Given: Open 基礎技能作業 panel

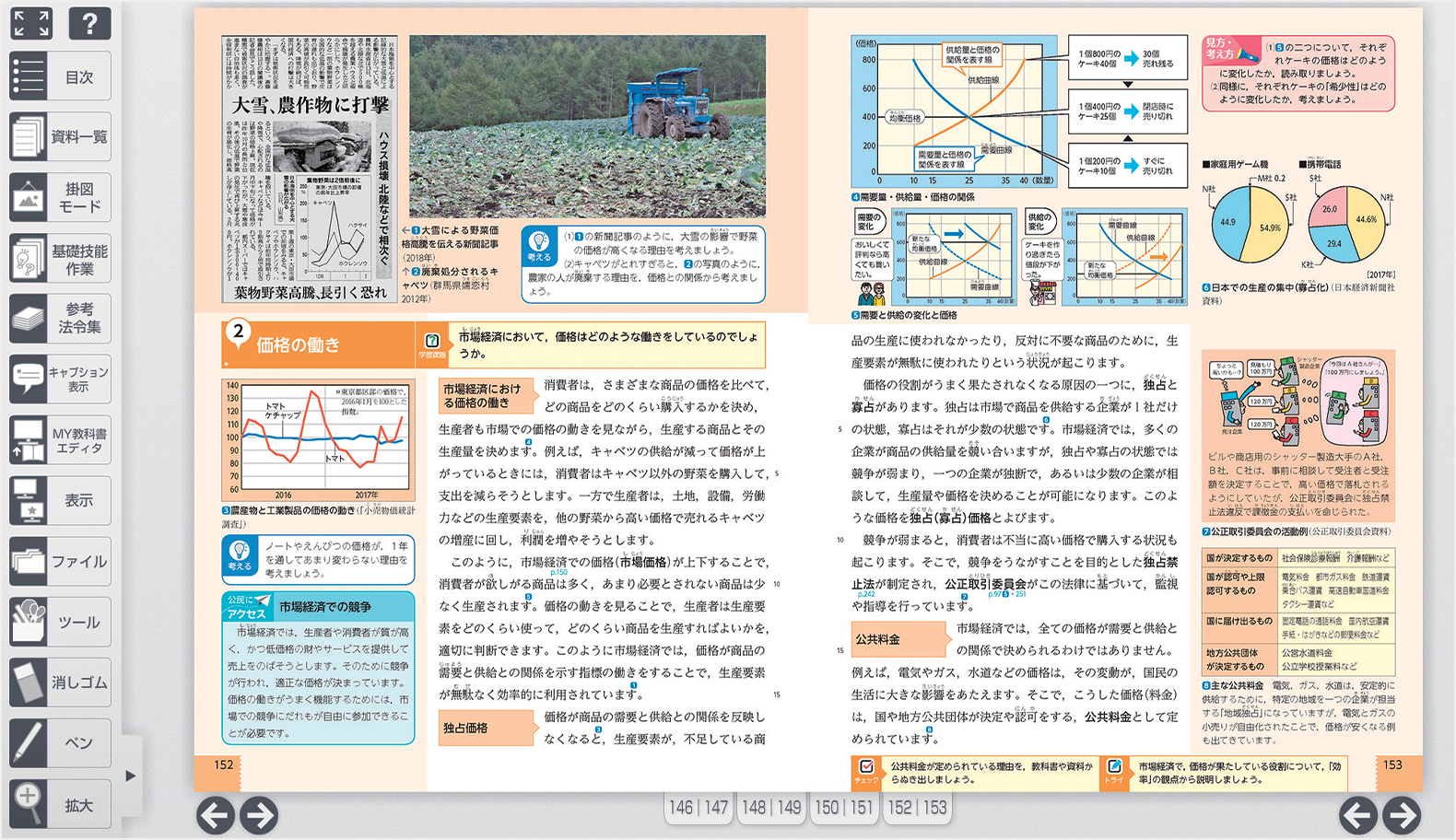Looking at the screenshot, I should [60, 258].
